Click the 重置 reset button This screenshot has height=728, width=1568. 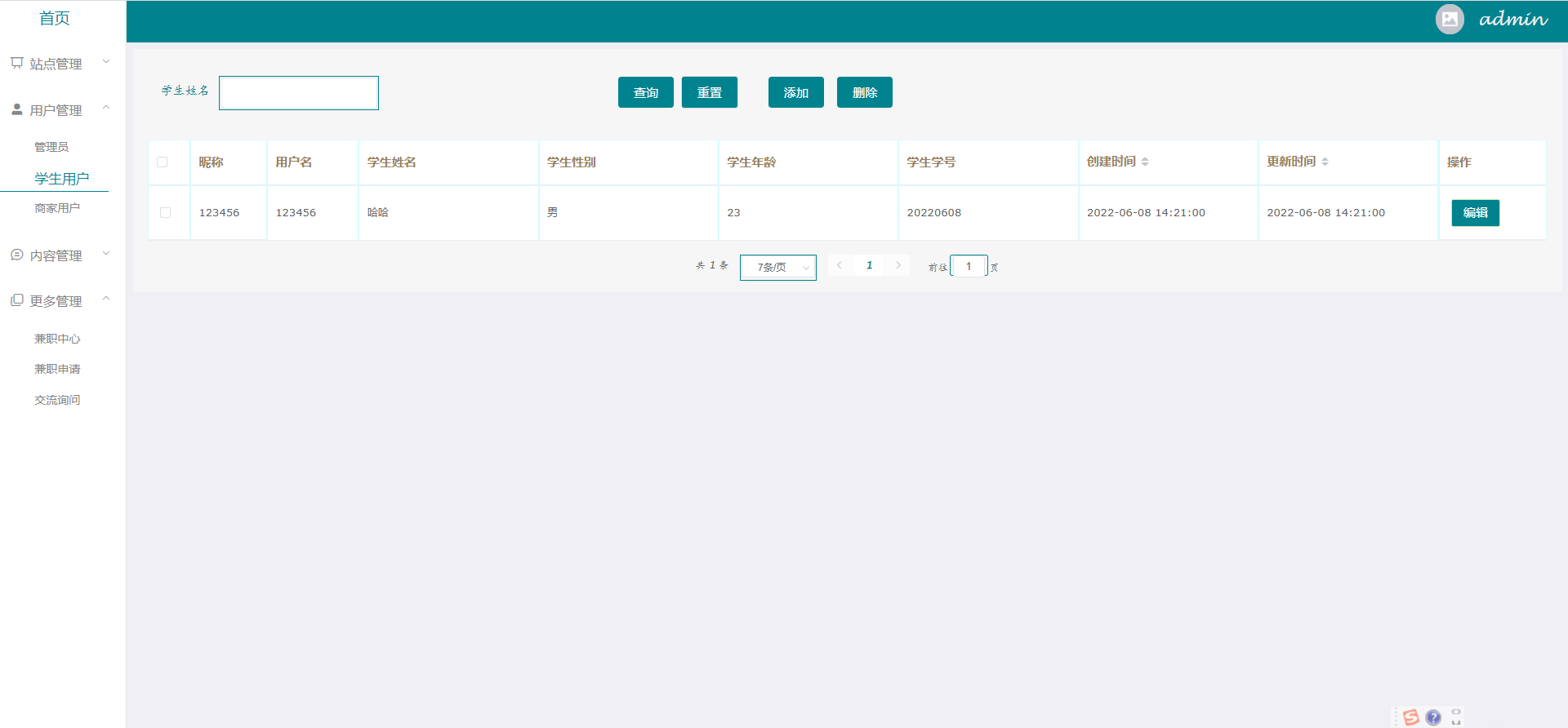(710, 92)
